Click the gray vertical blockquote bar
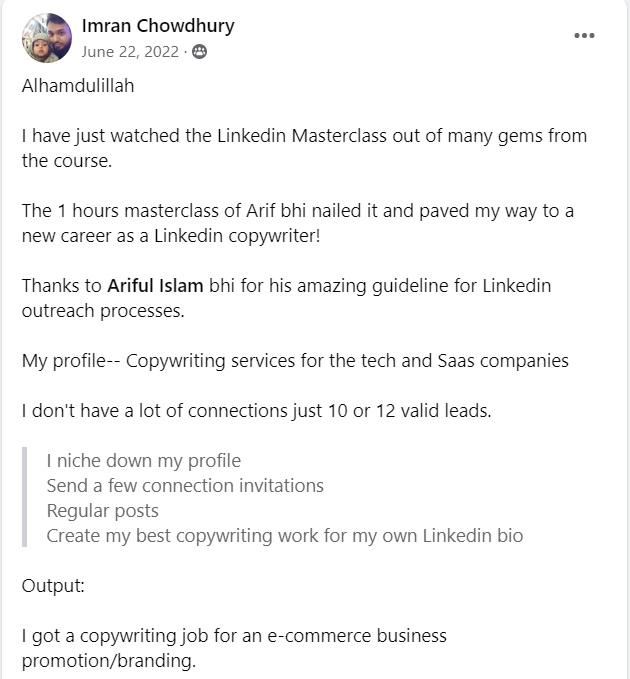The width and height of the screenshot is (630, 679). [24, 498]
